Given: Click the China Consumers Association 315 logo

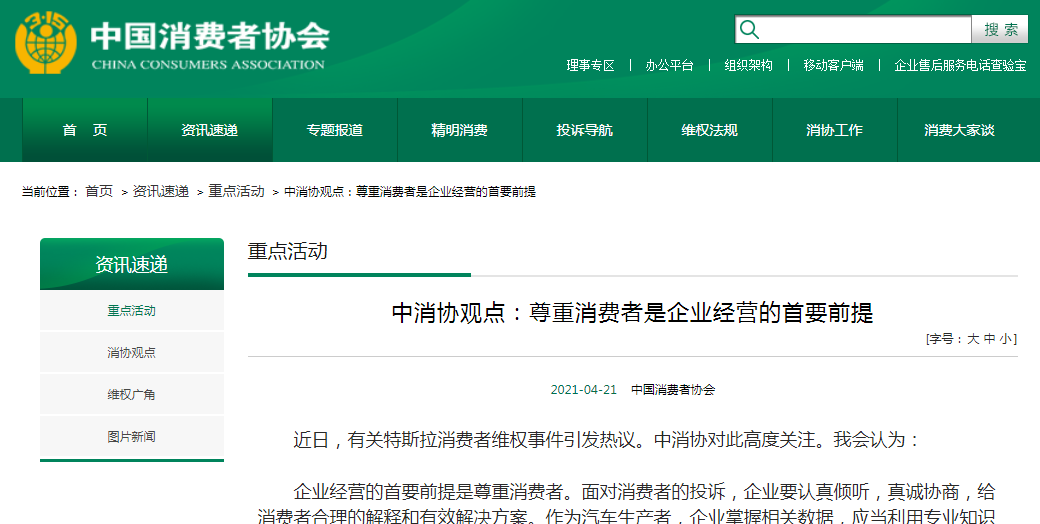Looking at the screenshot, I should pyautogui.click(x=46, y=42).
